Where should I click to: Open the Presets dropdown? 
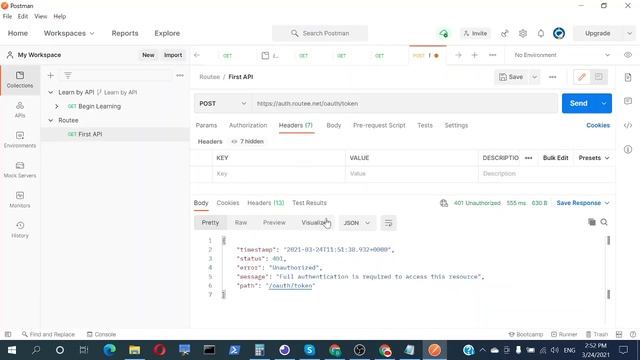click(594, 158)
